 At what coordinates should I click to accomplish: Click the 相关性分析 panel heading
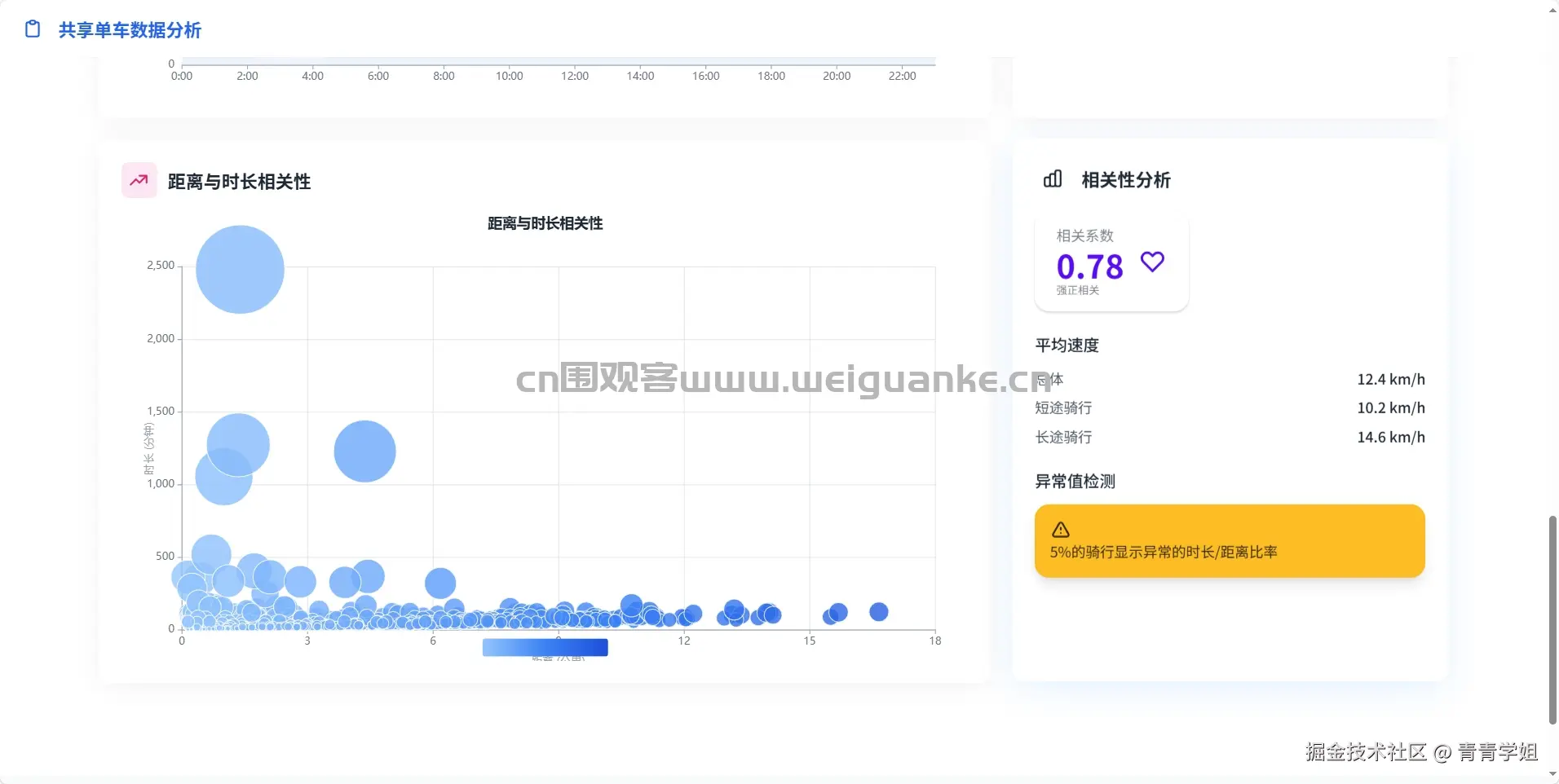click(1126, 180)
